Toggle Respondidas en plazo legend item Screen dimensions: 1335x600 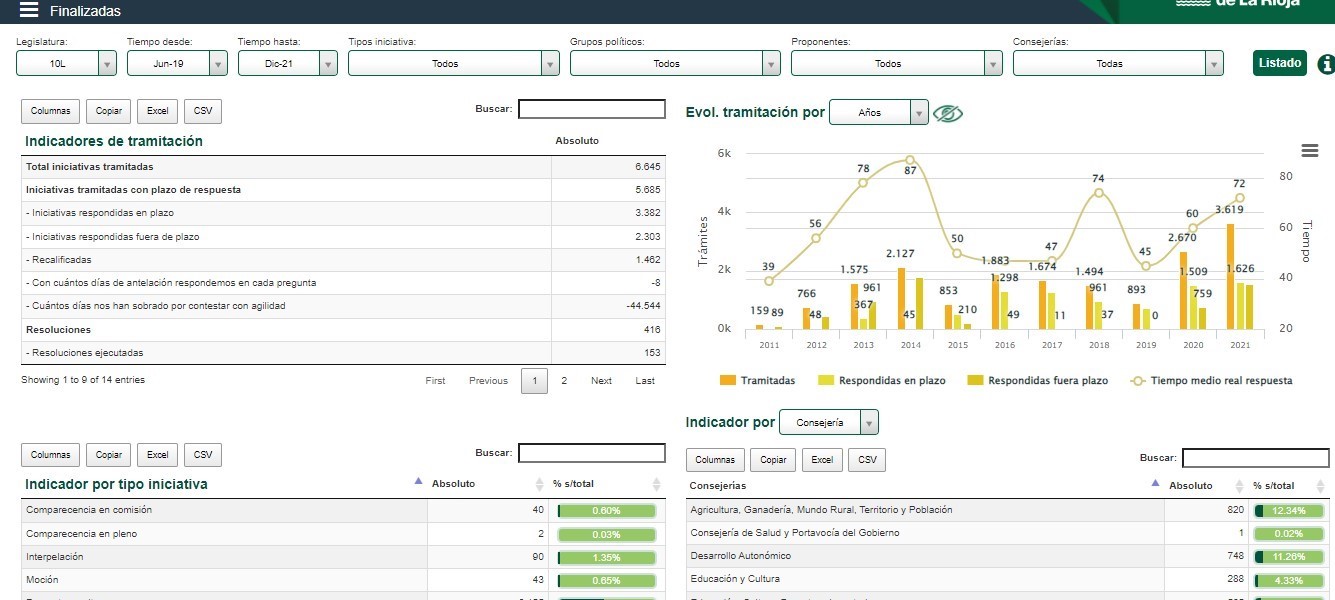[882, 381]
